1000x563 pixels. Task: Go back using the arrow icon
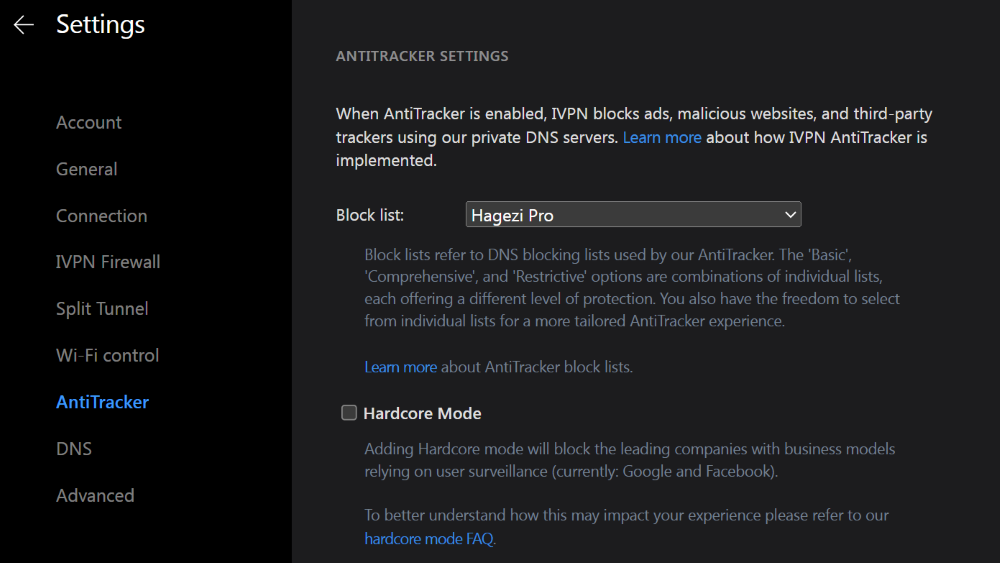(x=24, y=25)
